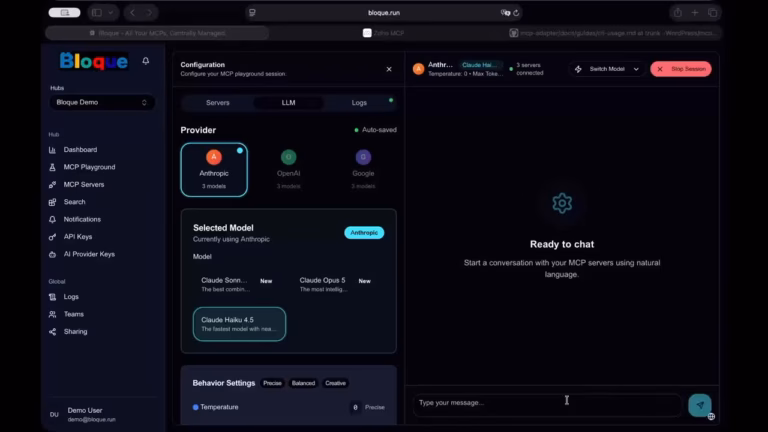Viewport: 768px width, 432px height.
Task: Select OpenAI provider card
Action: click(288, 170)
